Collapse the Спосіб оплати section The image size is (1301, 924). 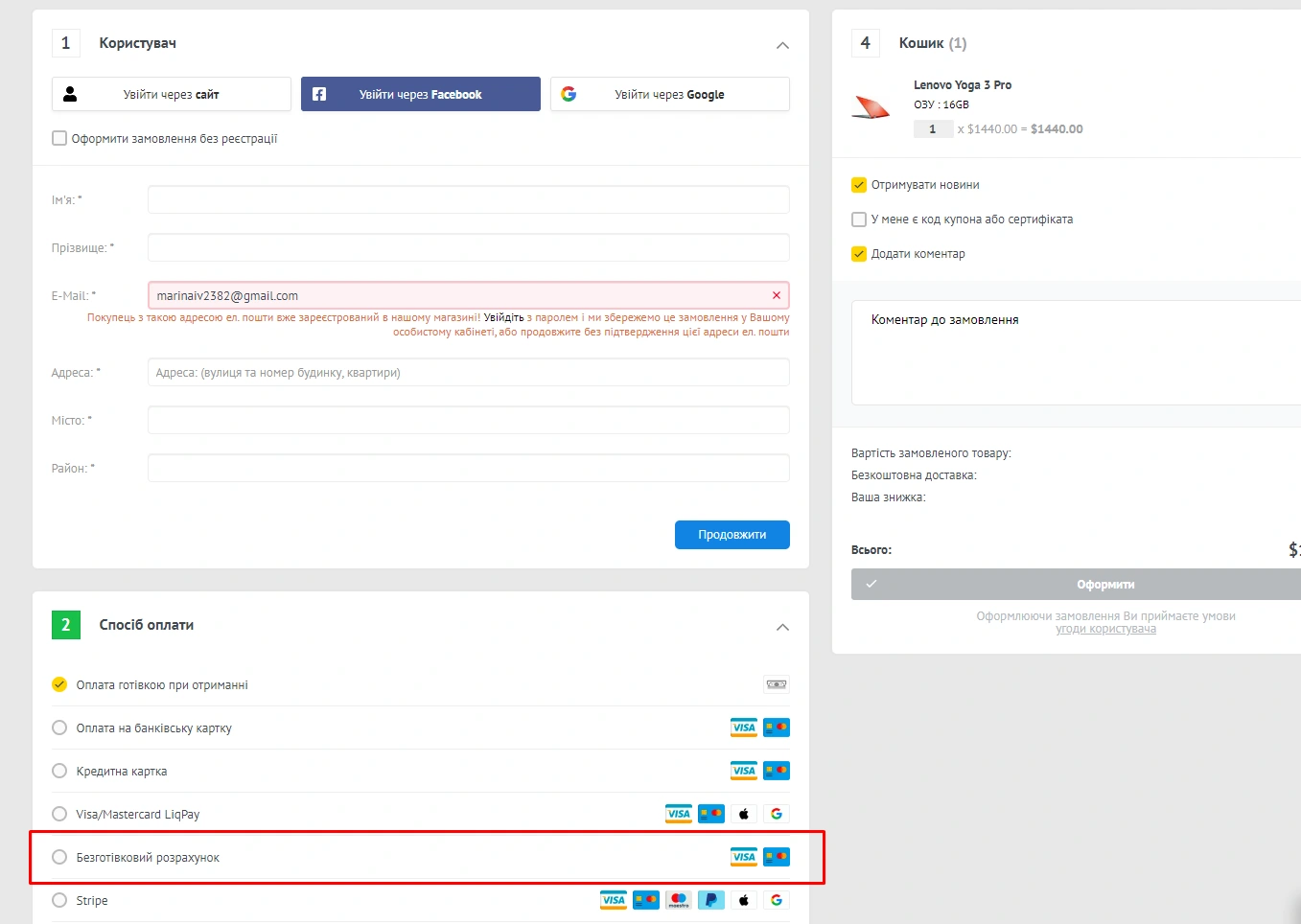pos(782,627)
